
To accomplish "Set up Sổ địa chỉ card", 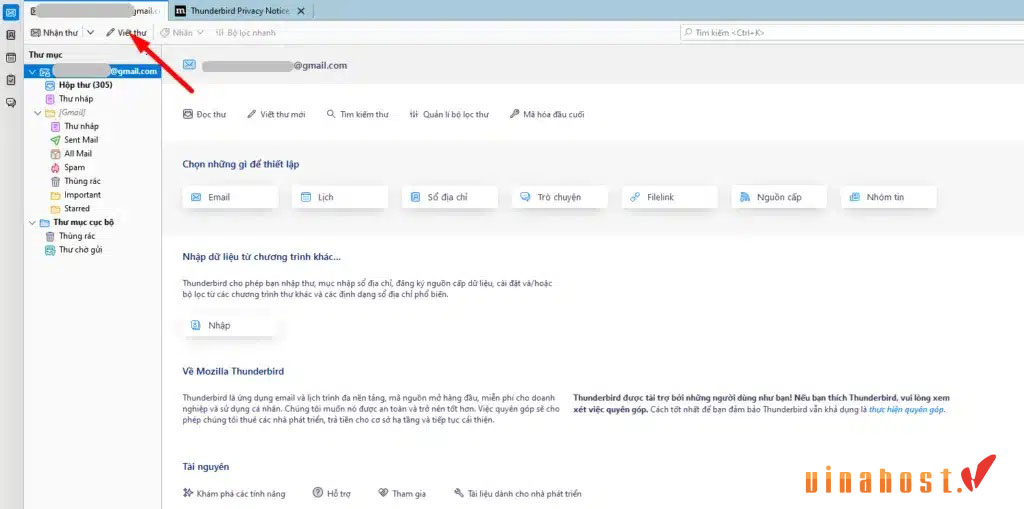I will [x=450, y=197].
